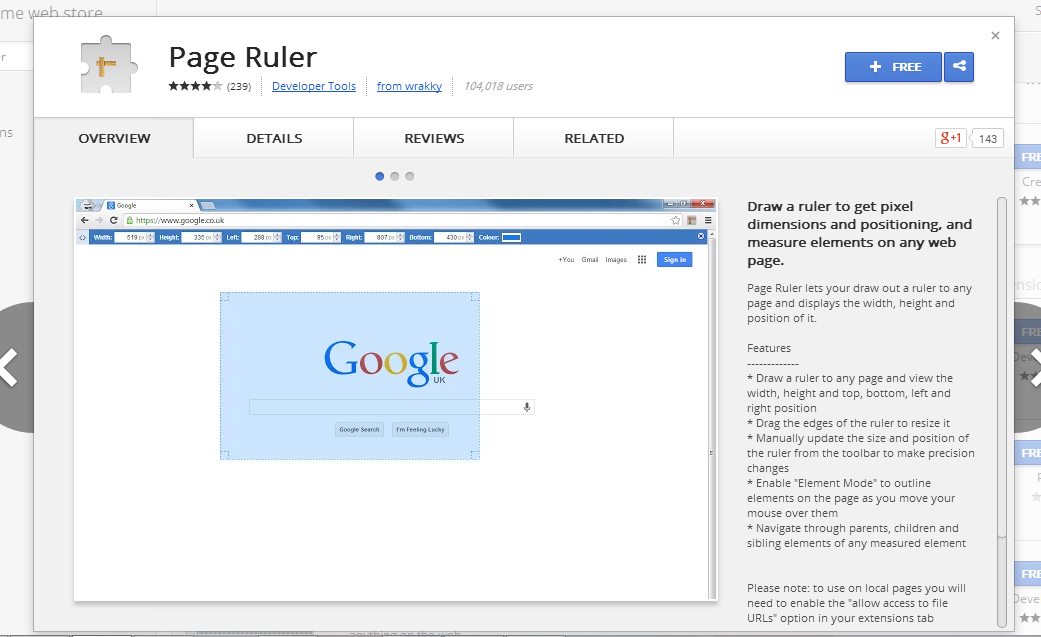This screenshot has height=637, width=1041.
Task: Click the g+1 recommendation button
Action: click(x=948, y=138)
